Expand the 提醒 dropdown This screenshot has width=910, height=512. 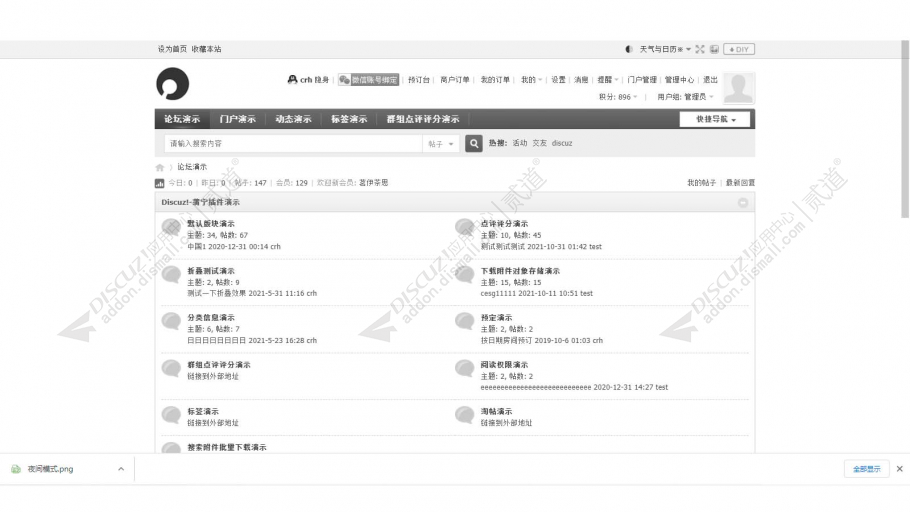pyautogui.click(x=608, y=80)
